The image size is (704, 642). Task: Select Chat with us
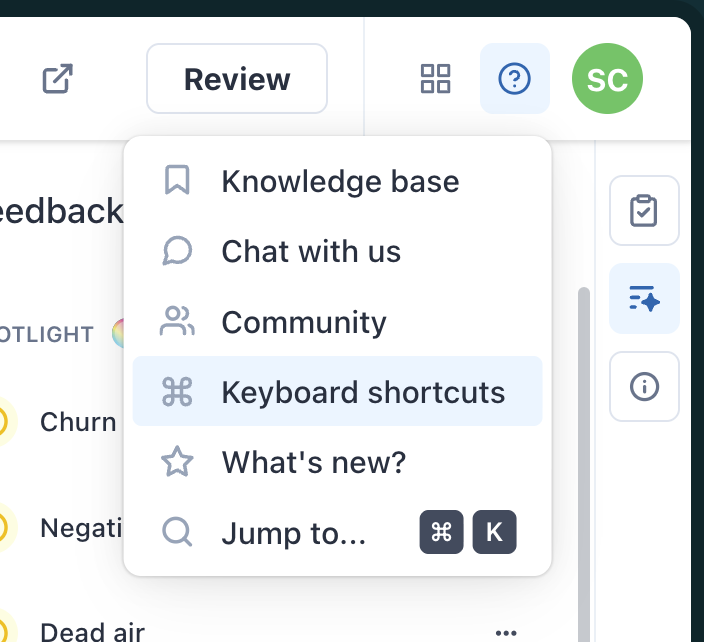point(311,252)
